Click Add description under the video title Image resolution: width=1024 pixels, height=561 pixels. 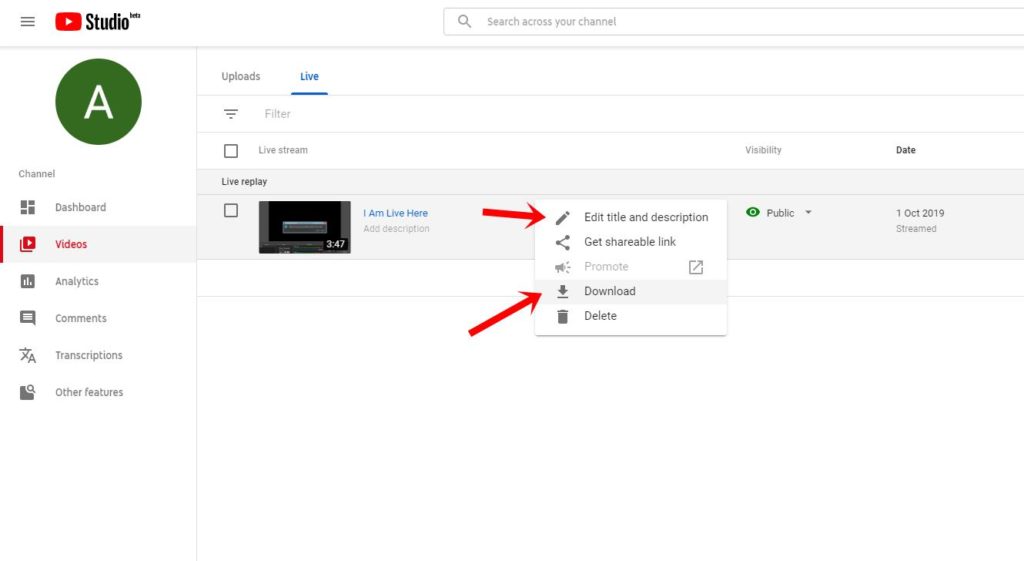396,229
